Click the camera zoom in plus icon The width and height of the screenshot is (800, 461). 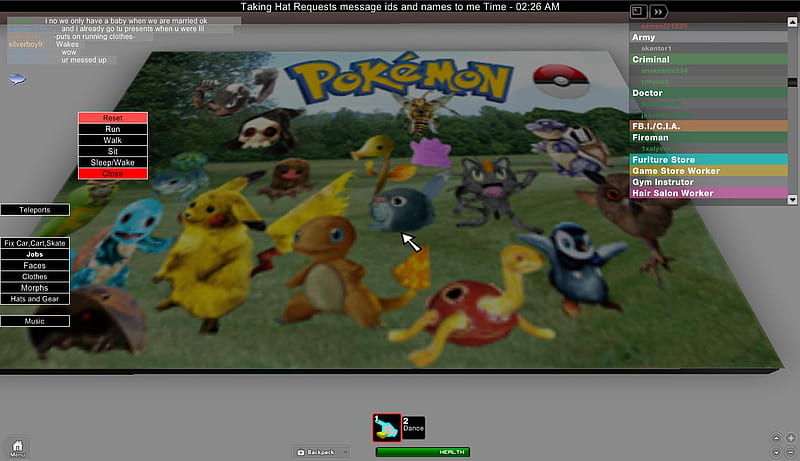[791, 438]
